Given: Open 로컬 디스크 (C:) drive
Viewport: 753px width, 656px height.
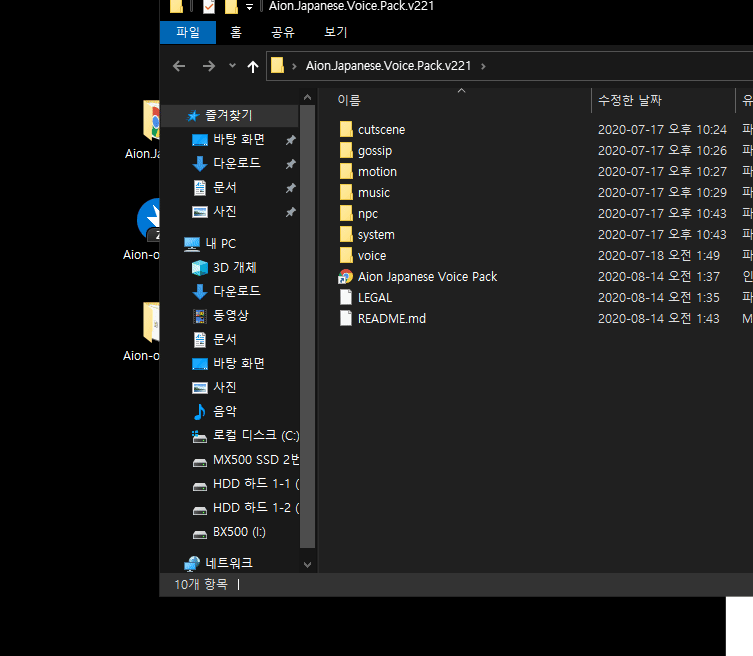Looking at the screenshot, I should click(256, 436).
